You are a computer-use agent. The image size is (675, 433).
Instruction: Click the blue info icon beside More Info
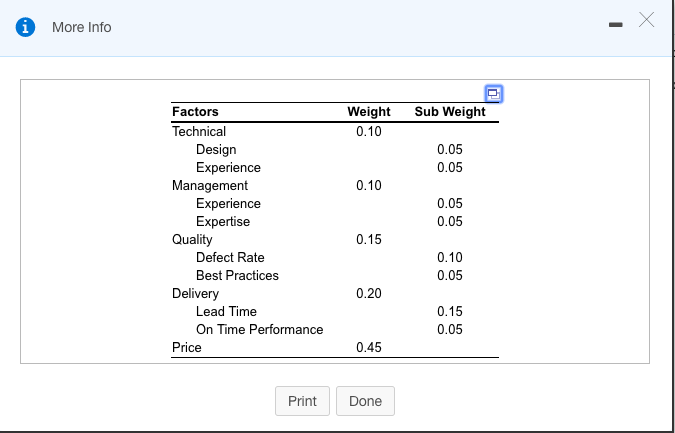[25, 27]
